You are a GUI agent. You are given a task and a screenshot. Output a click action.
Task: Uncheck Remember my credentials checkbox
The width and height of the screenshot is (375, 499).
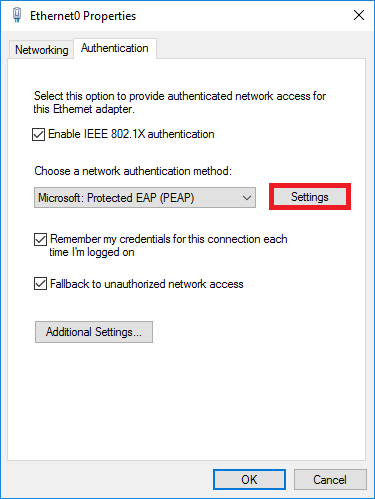40,240
